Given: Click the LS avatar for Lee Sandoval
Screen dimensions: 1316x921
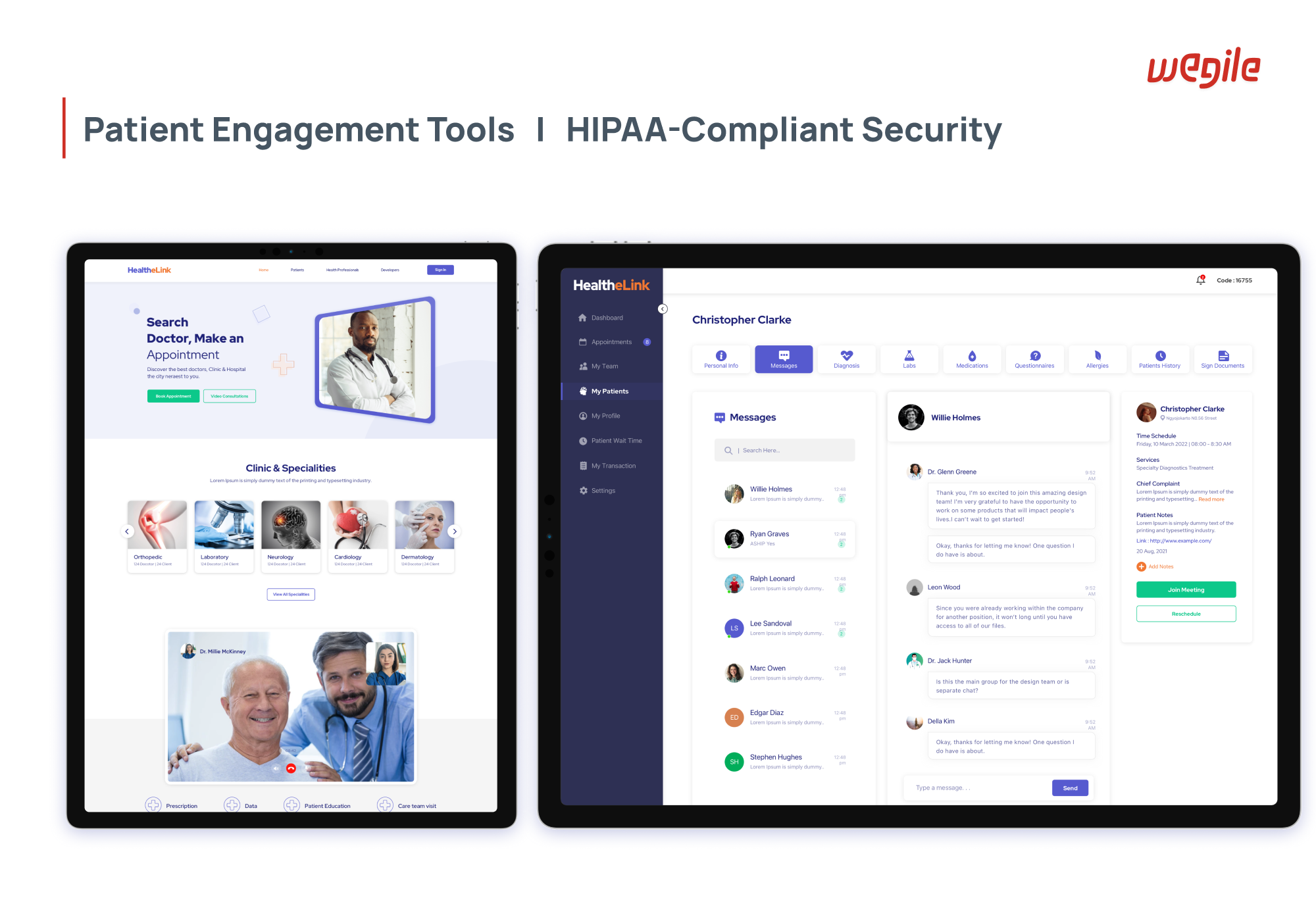Looking at the screenshot, I should 734,628.
